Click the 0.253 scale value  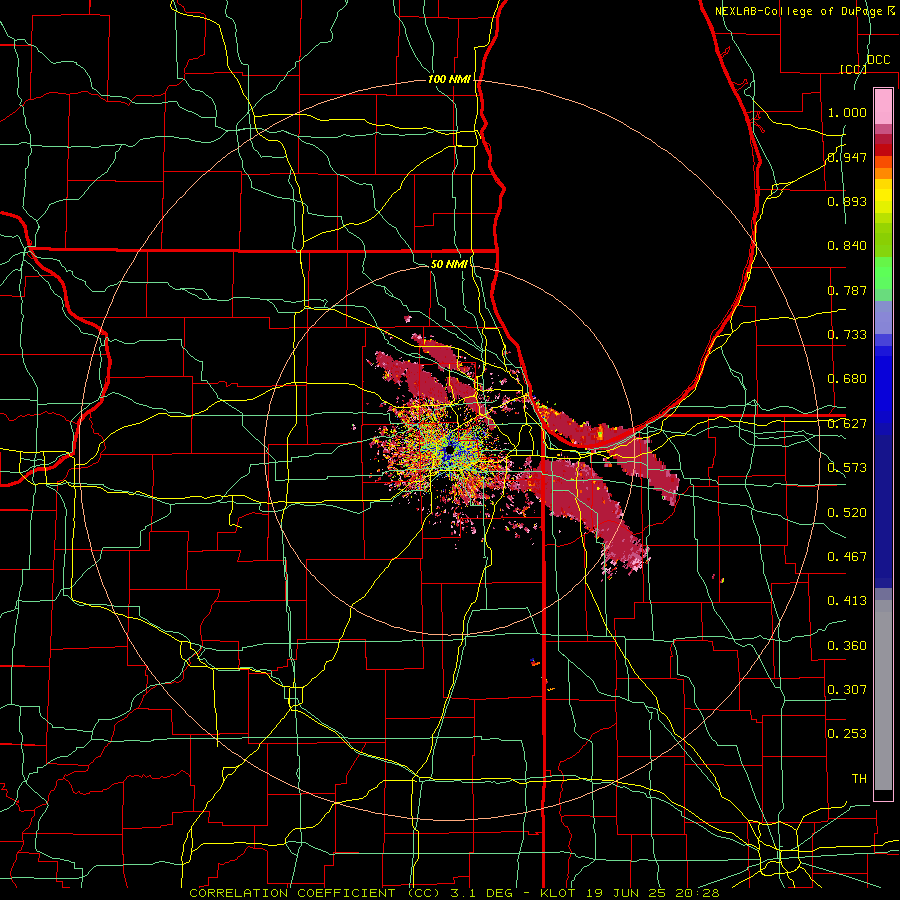[x=847, y=734]
